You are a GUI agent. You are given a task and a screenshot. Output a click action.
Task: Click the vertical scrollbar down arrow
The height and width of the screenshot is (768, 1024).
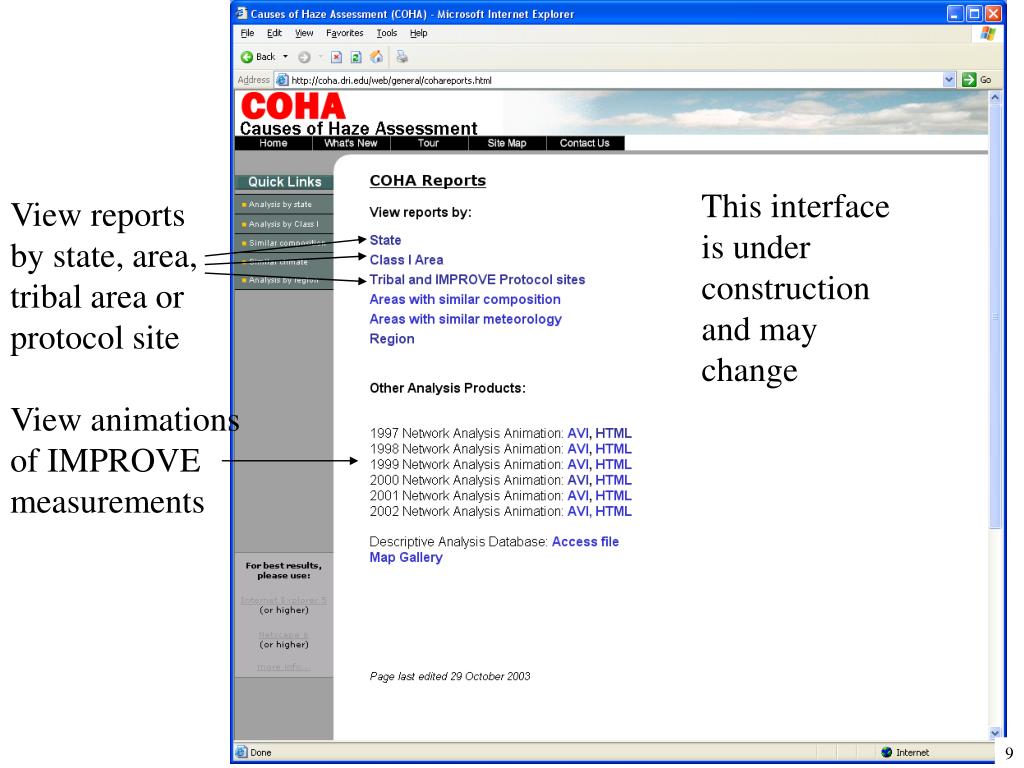[x=995, y=733]
